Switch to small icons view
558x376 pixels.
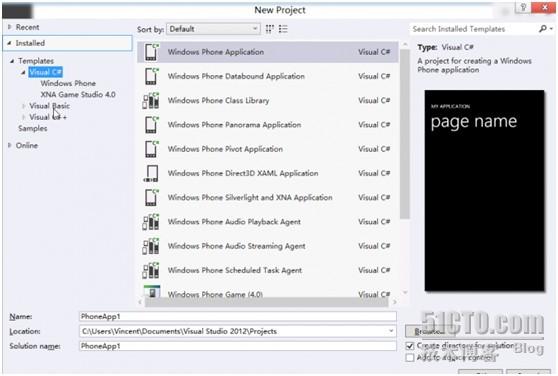[x=270, y=29]
